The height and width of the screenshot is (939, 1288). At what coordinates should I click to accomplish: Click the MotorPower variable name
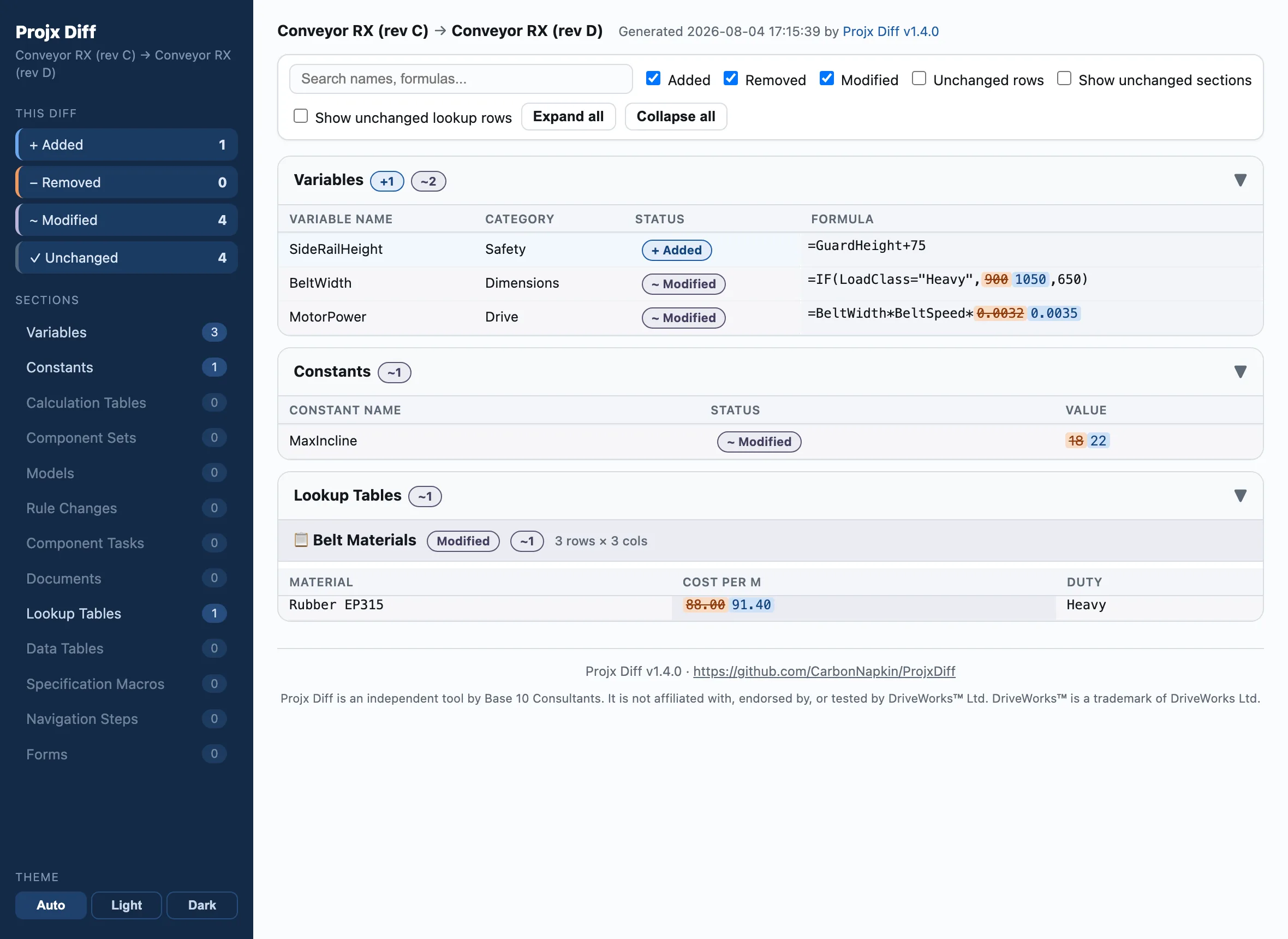328,317
